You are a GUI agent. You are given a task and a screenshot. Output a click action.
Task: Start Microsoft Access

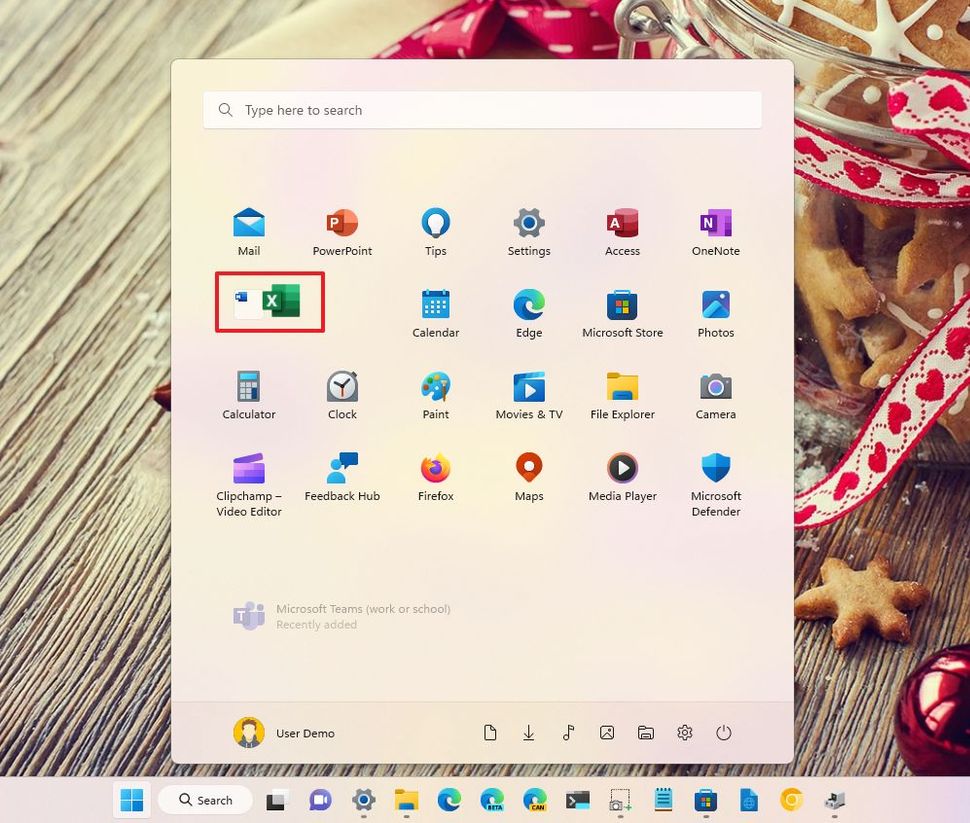click(622, 222)
